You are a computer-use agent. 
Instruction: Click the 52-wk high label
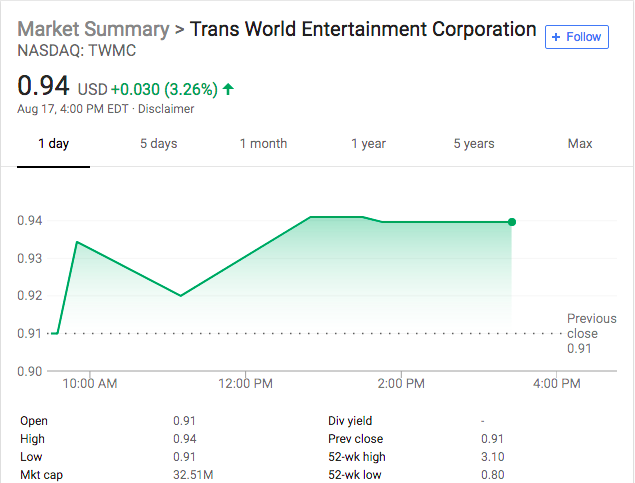[x=357, y=457]
